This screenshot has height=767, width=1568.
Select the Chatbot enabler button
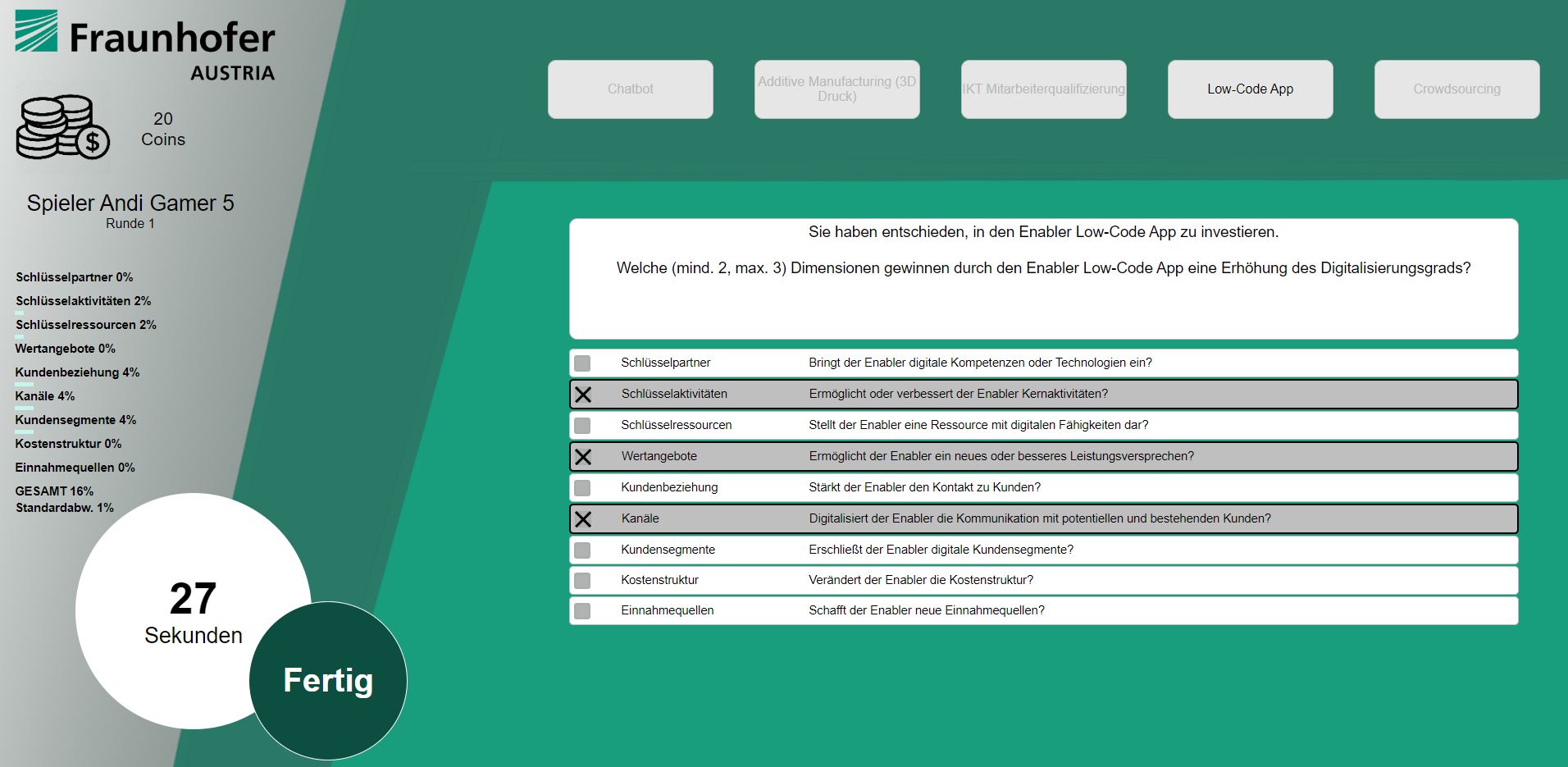point(631,89)
